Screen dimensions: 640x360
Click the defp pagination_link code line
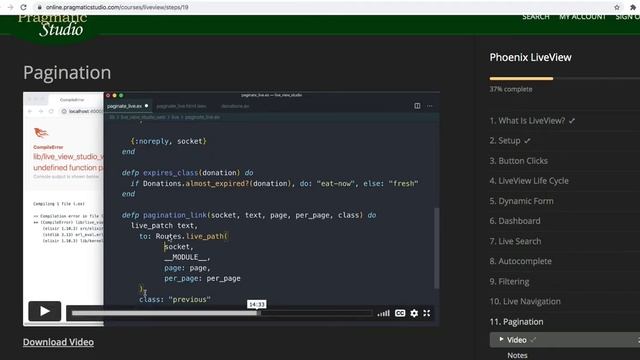[249, 215]
